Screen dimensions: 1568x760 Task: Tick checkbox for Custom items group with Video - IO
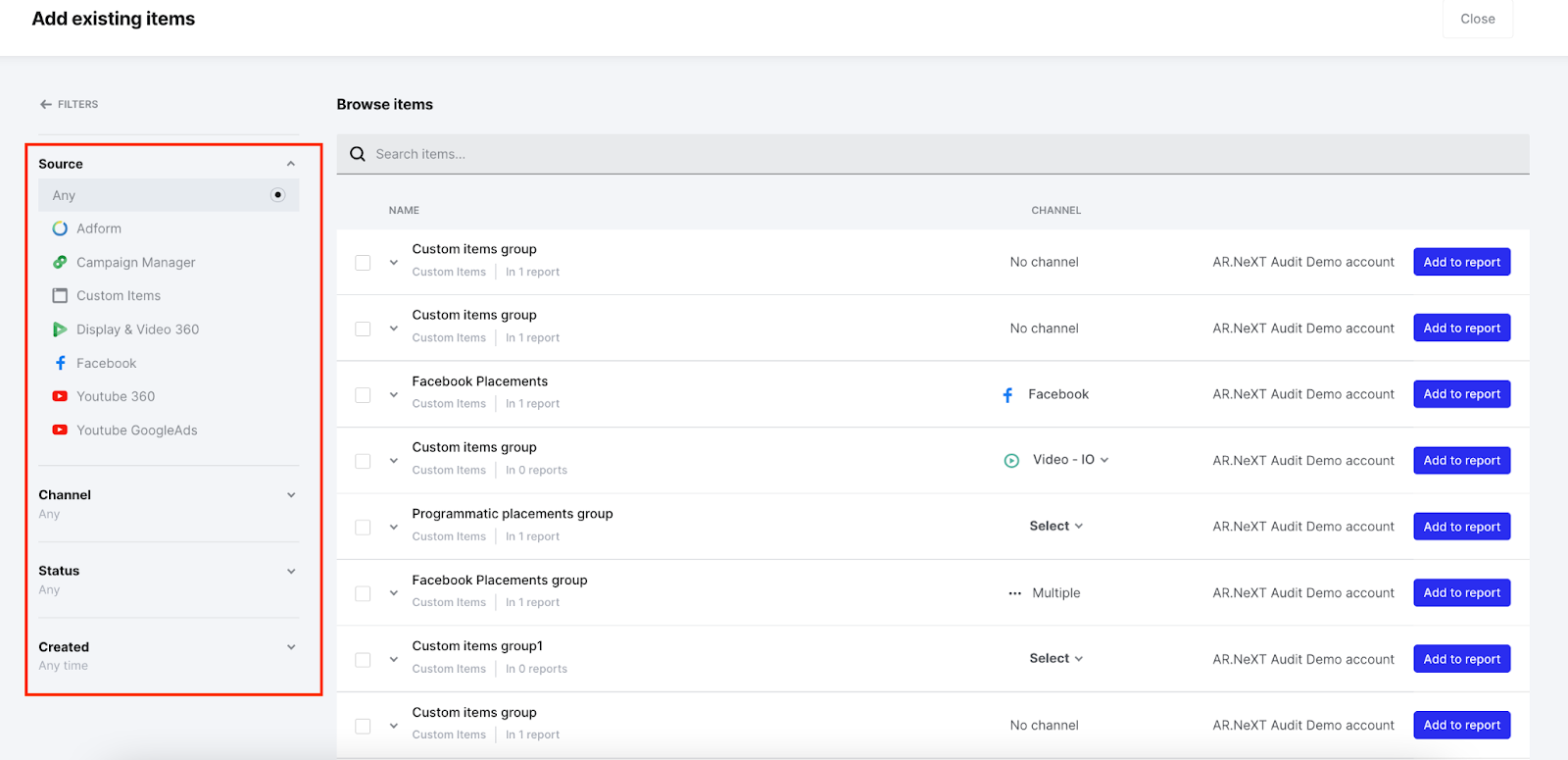click(x=363, y=461)
